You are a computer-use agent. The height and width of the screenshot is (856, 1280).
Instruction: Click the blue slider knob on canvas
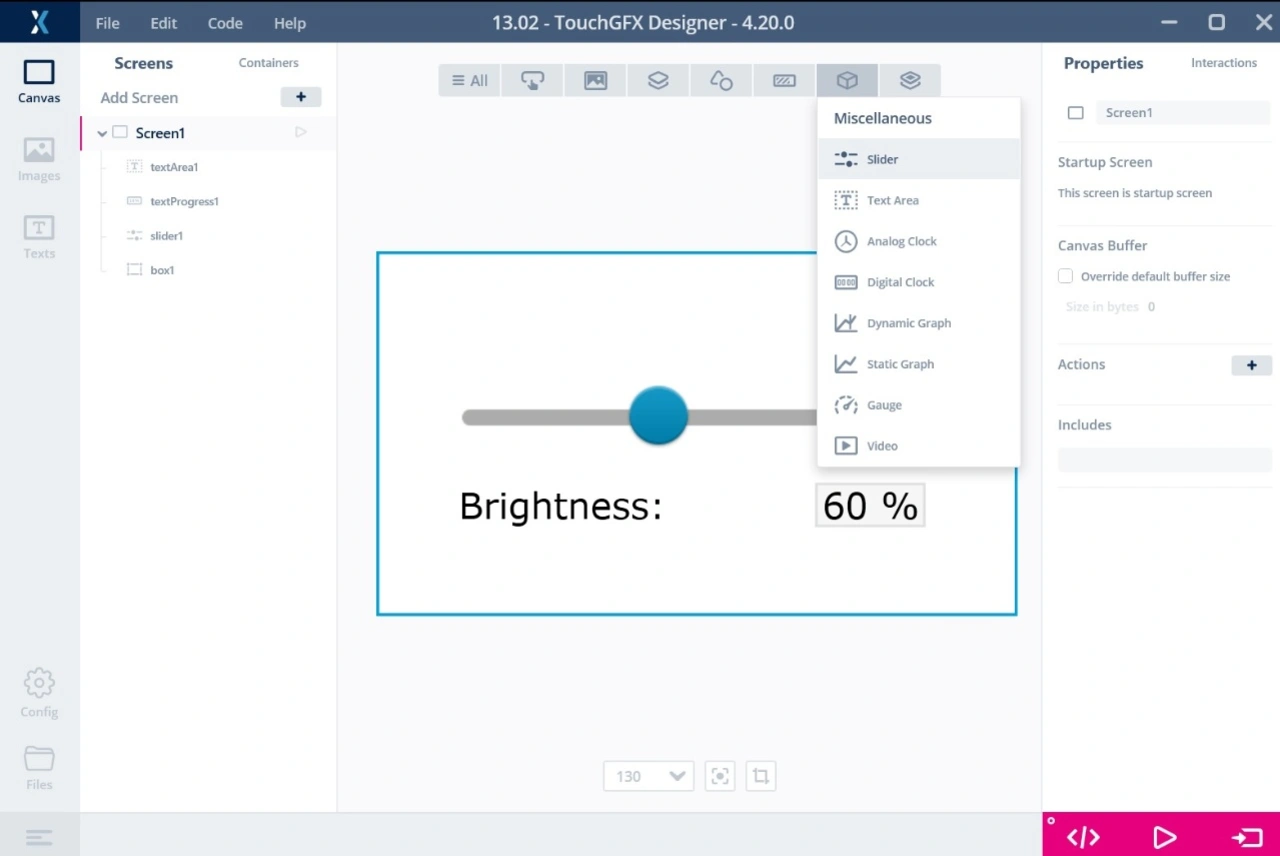[658, 416]
